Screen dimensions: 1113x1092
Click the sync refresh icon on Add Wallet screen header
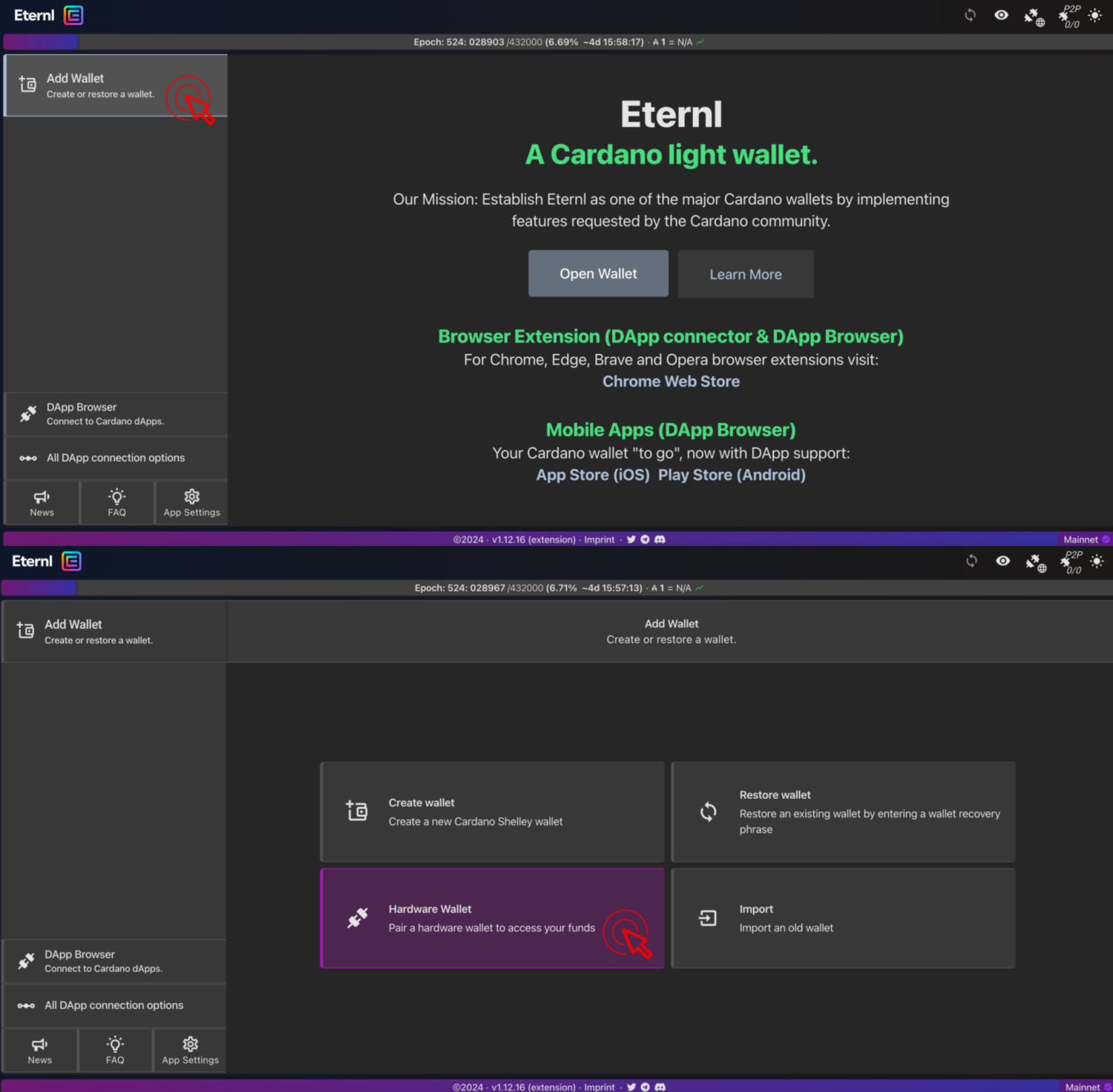971,562
